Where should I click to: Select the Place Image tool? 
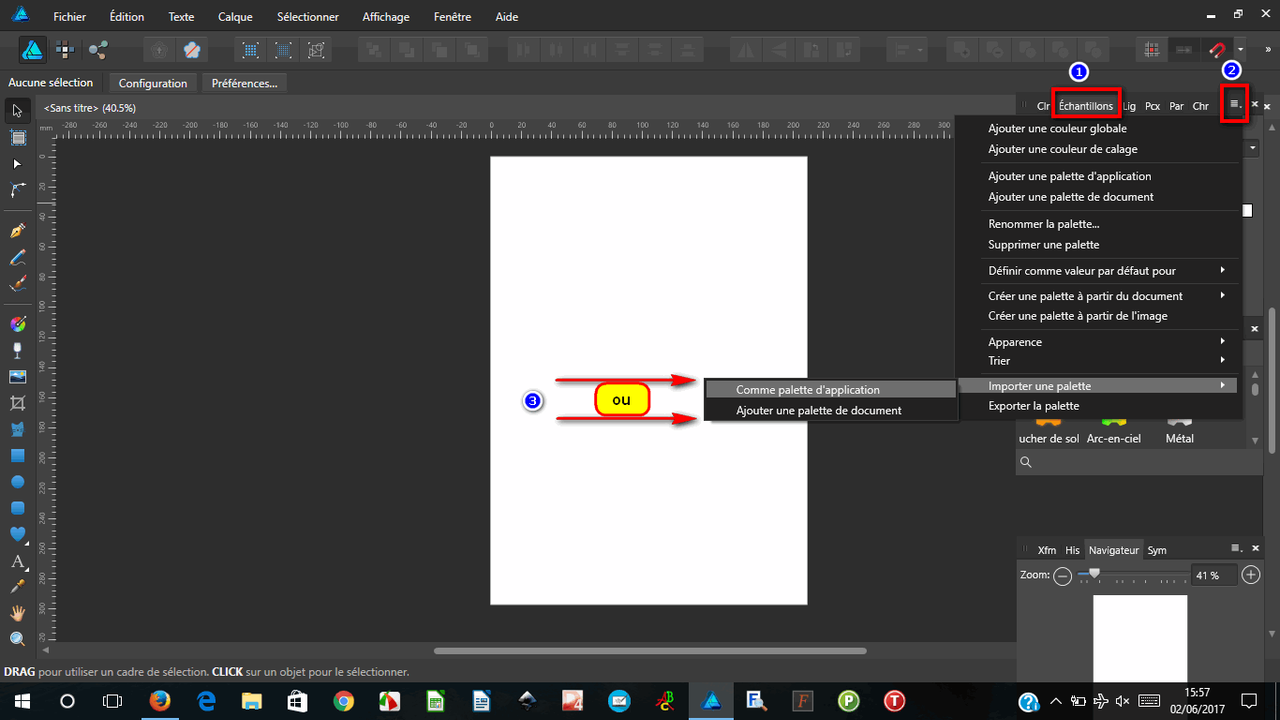(x=17, y=377)
